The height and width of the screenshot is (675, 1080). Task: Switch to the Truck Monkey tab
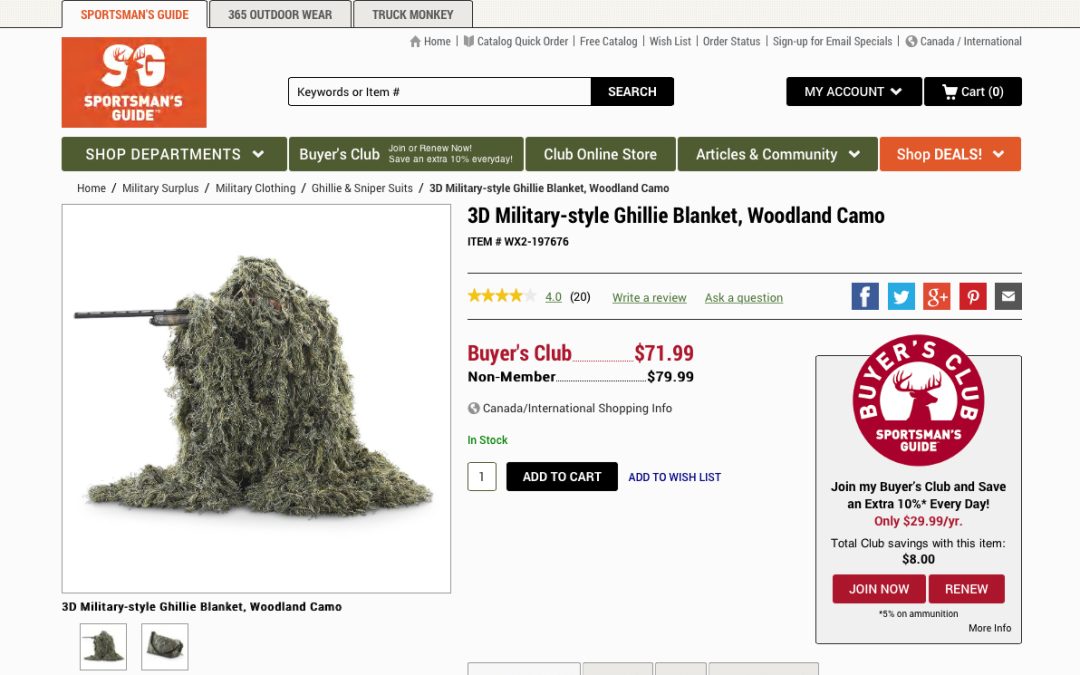413,14
